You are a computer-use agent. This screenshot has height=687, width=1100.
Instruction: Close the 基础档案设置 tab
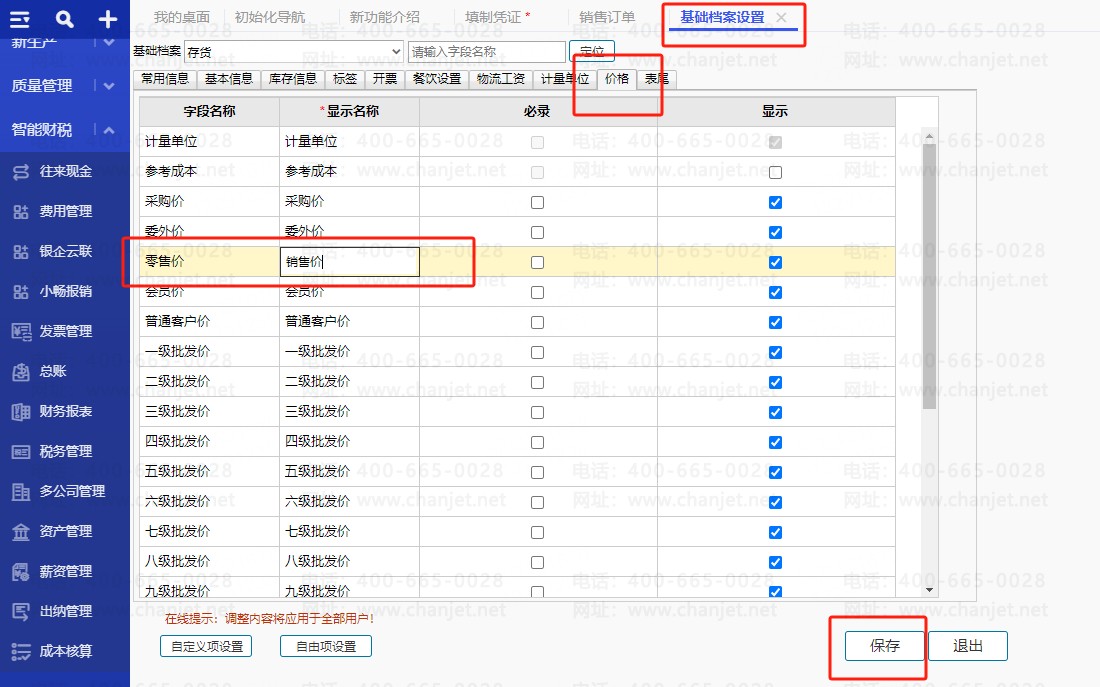tap(782, 17)
